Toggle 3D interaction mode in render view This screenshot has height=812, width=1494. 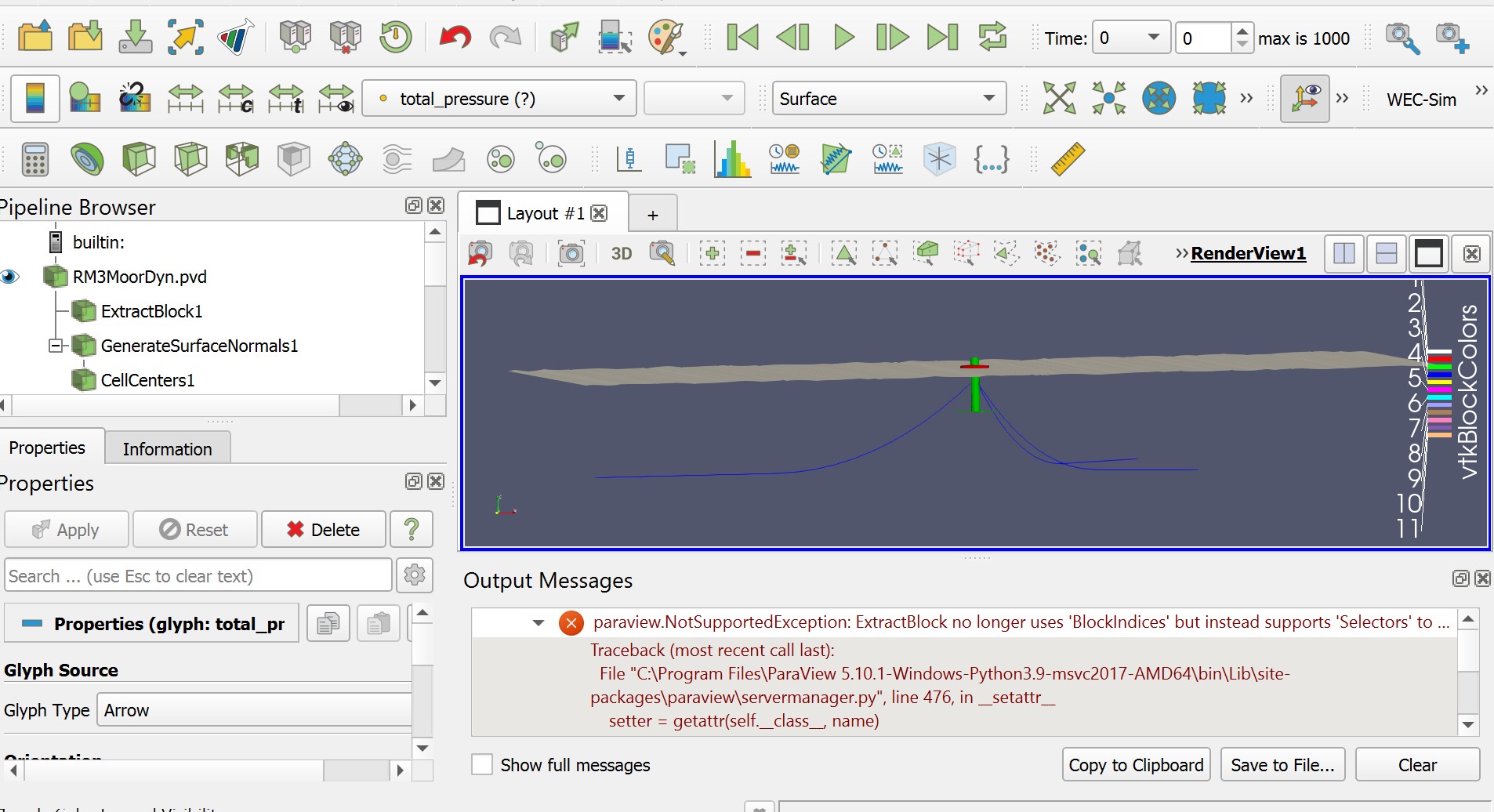click(621, 253)
